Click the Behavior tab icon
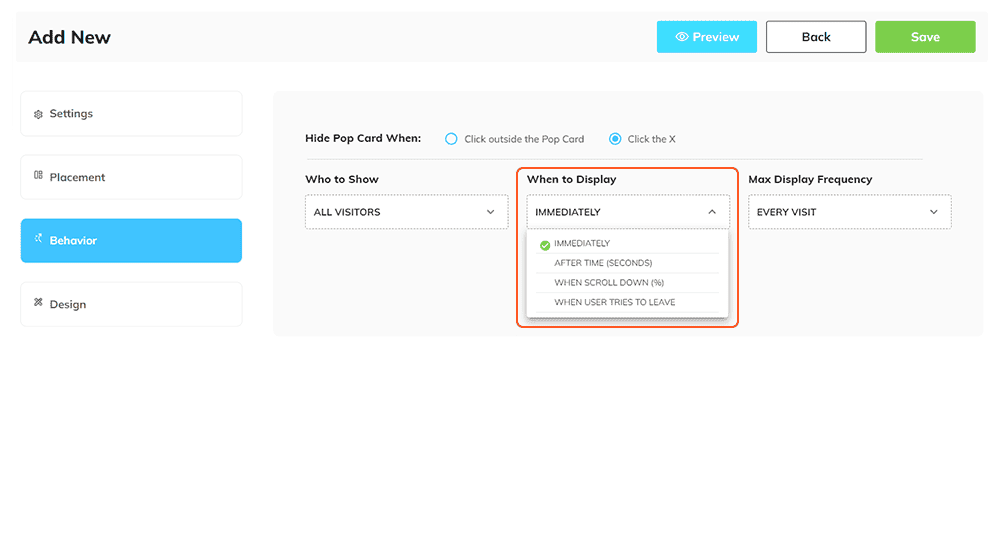 (x=38, y=238)
